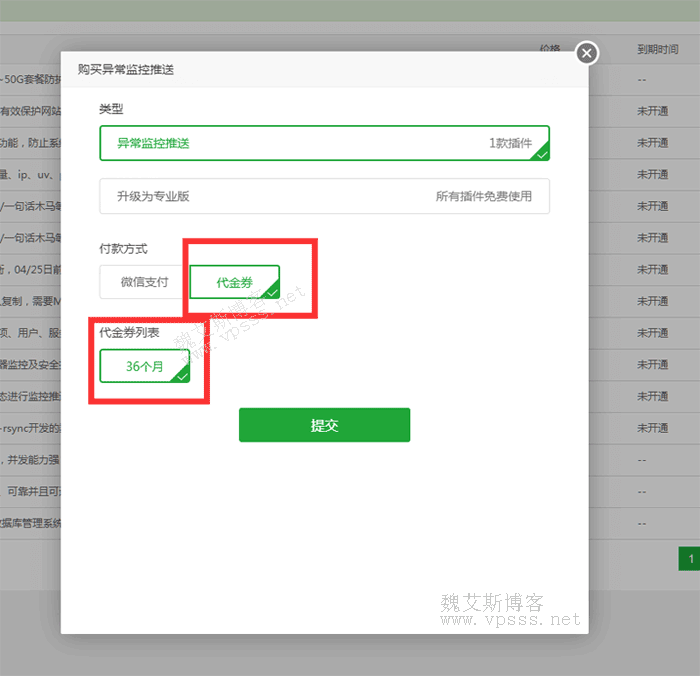Select the 升级为专业版 type option
Screen dimensions: 700x676
[324, 196]
